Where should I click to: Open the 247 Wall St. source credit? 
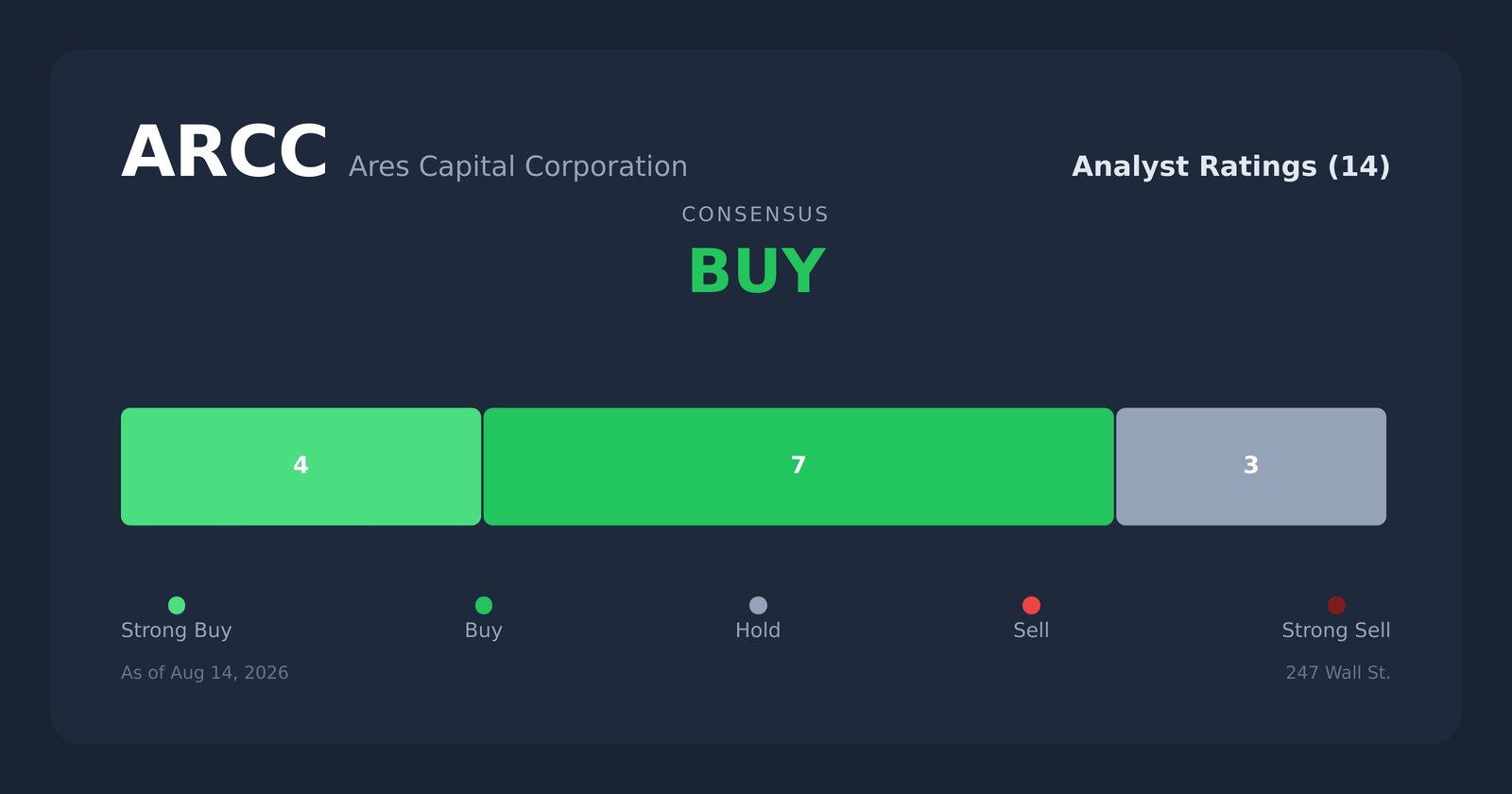(x=1338, y=673)
